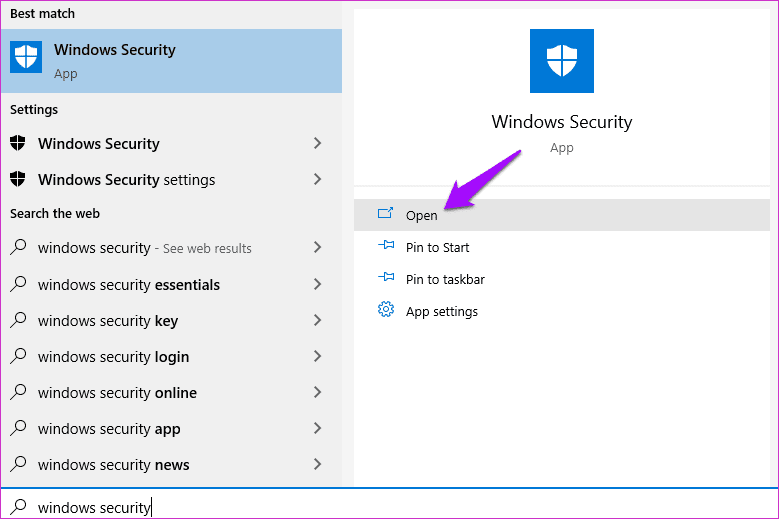
Task: Click the Windows Security shield icon in Best match
Action: pos(26,58)
